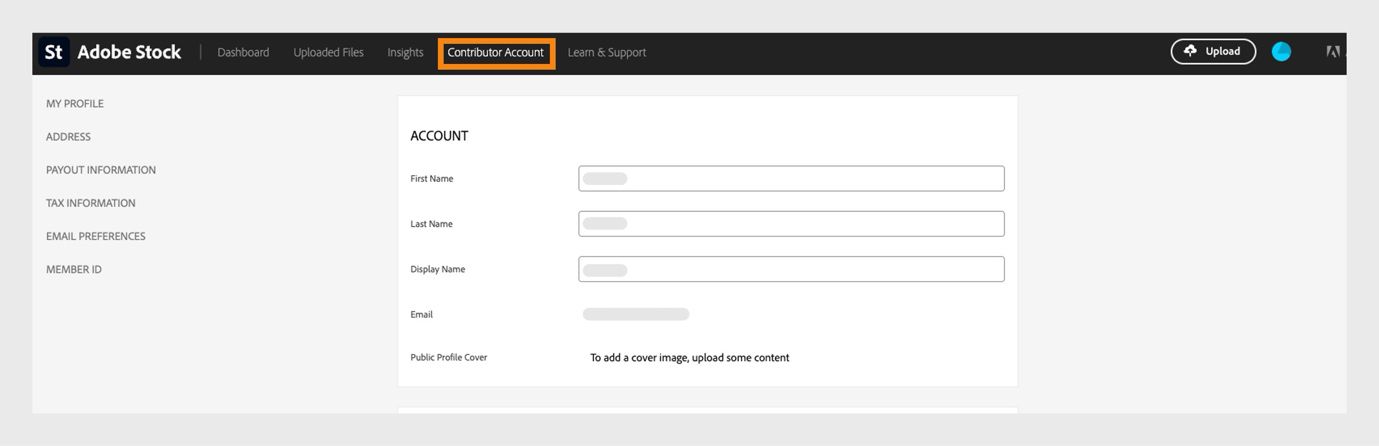Viewport: 1379px width, 446px height.
Task: Click the Public Profile Cover label
Action: tap(449, 357)
